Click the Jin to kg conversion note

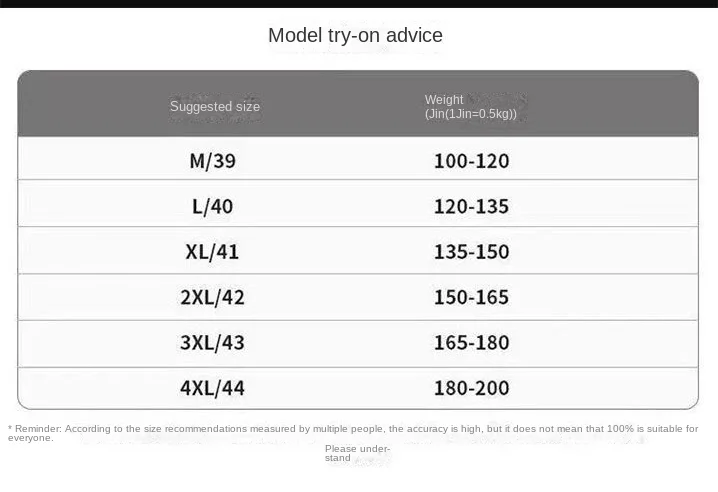click(470, 114)
